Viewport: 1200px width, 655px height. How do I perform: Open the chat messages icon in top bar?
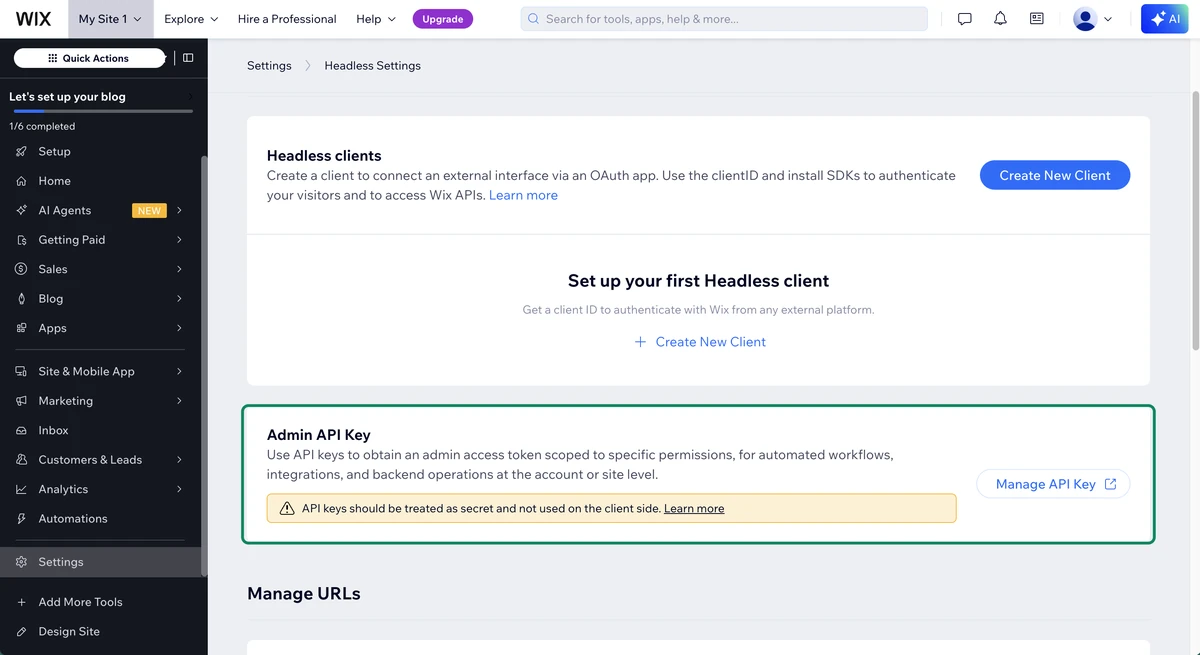[964, 19]
